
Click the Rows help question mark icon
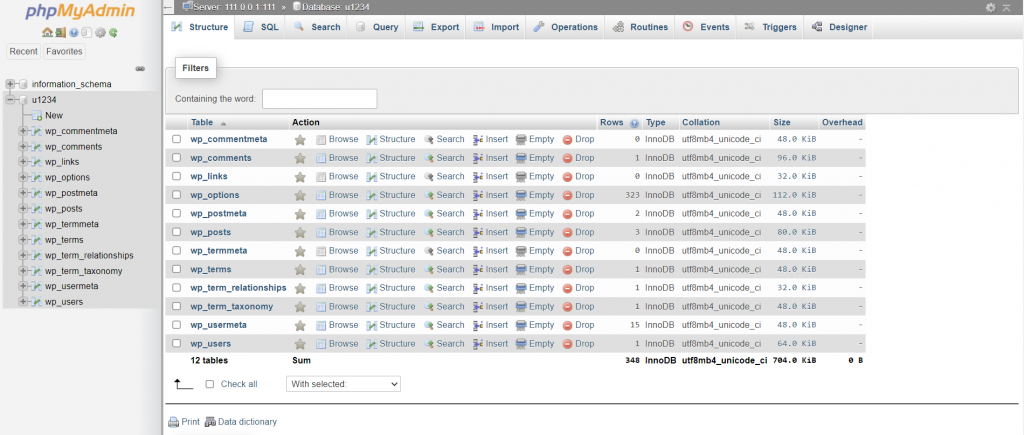coord(635,123)
